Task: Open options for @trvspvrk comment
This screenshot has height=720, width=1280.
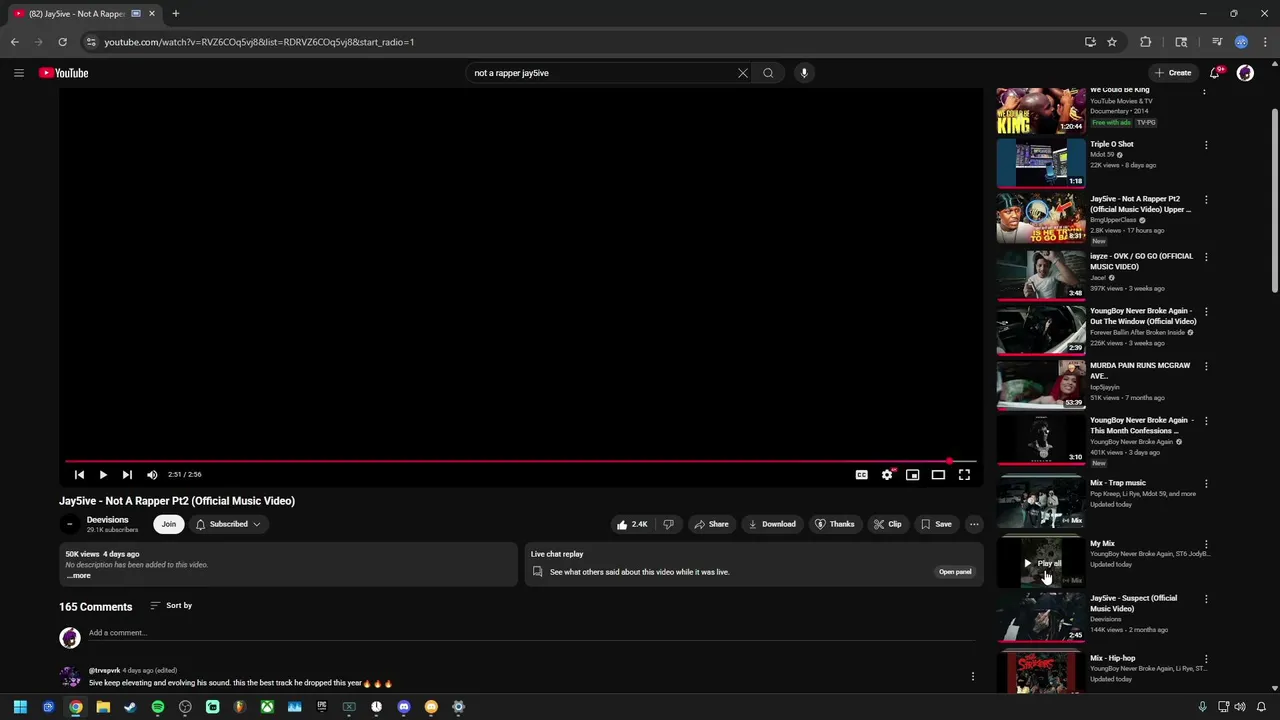Action: point(972,677)
